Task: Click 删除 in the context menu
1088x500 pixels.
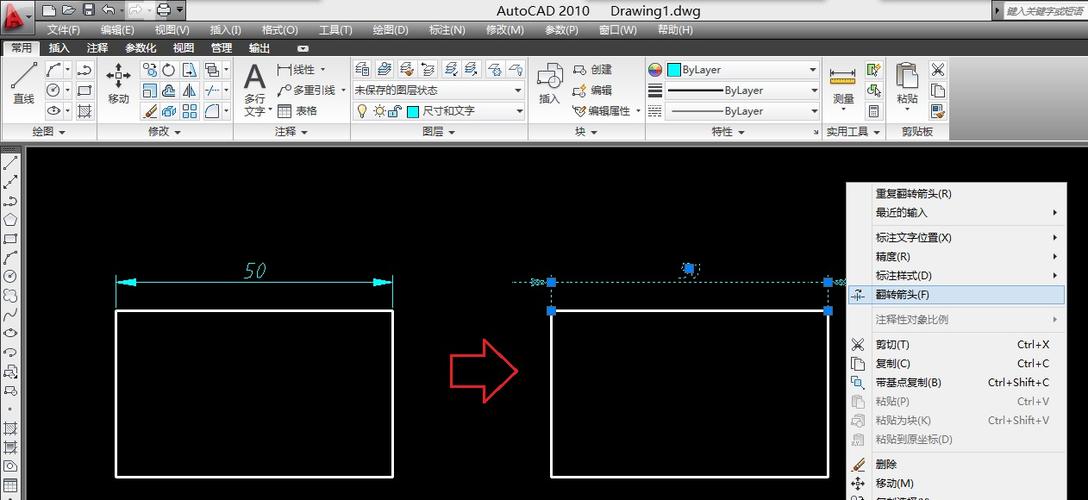Action: [x=957, y=465]
